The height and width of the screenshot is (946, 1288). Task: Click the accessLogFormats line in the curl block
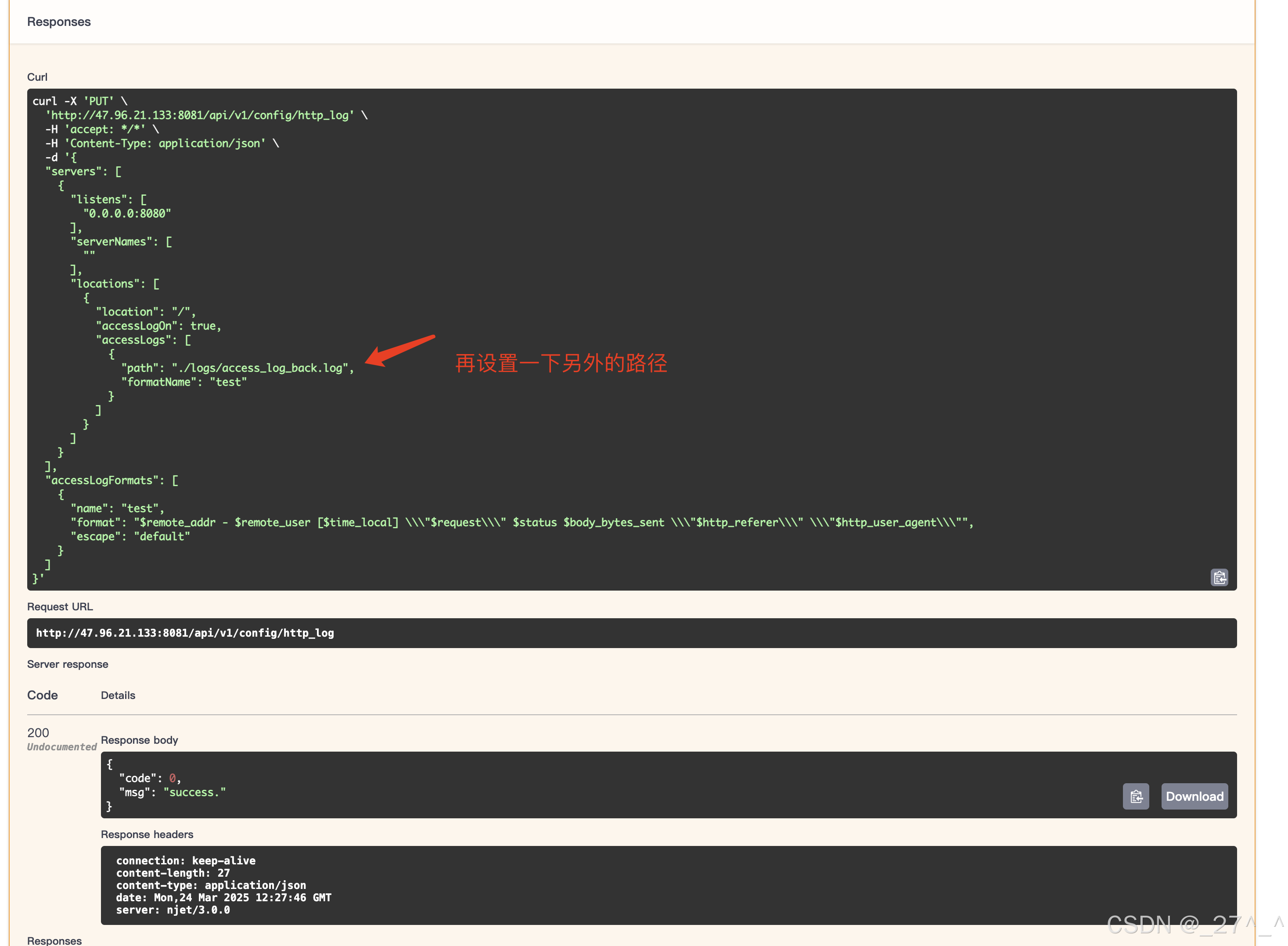click(112, 480)
